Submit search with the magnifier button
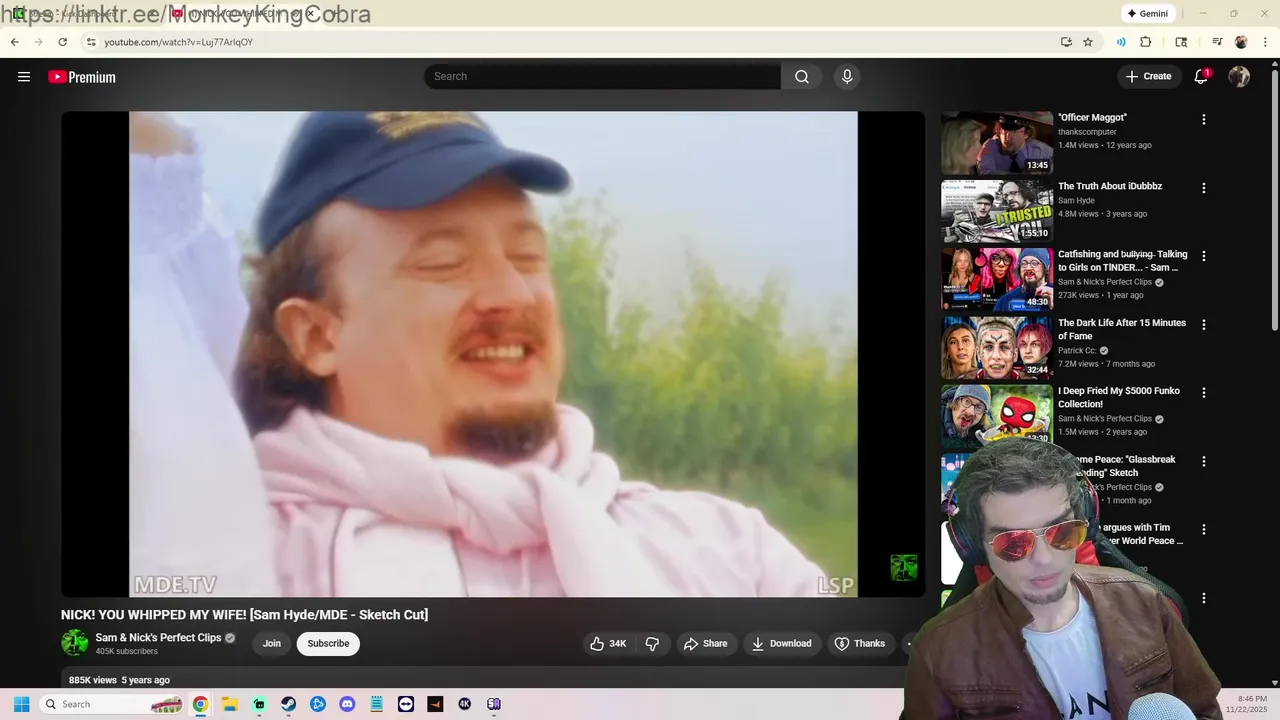The width and height of the screenshot is (1280, 720). point(802,77)
